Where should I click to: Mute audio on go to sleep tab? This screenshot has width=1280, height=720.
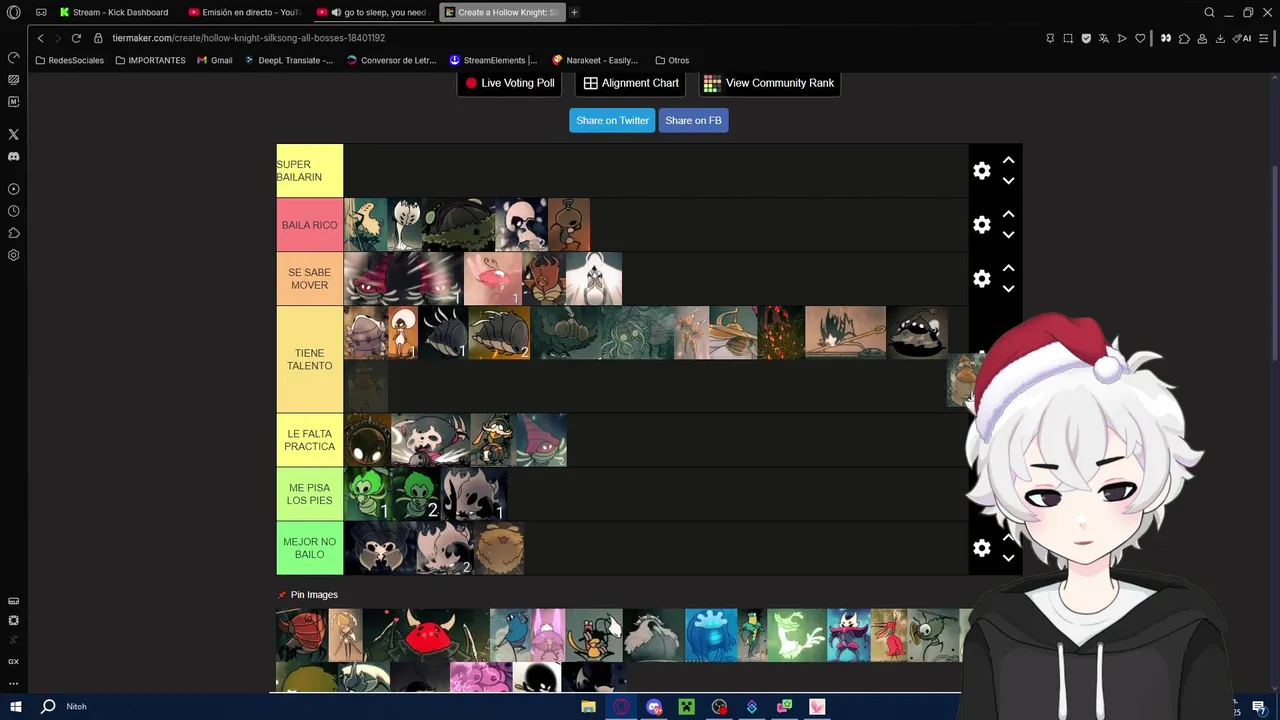337,12
